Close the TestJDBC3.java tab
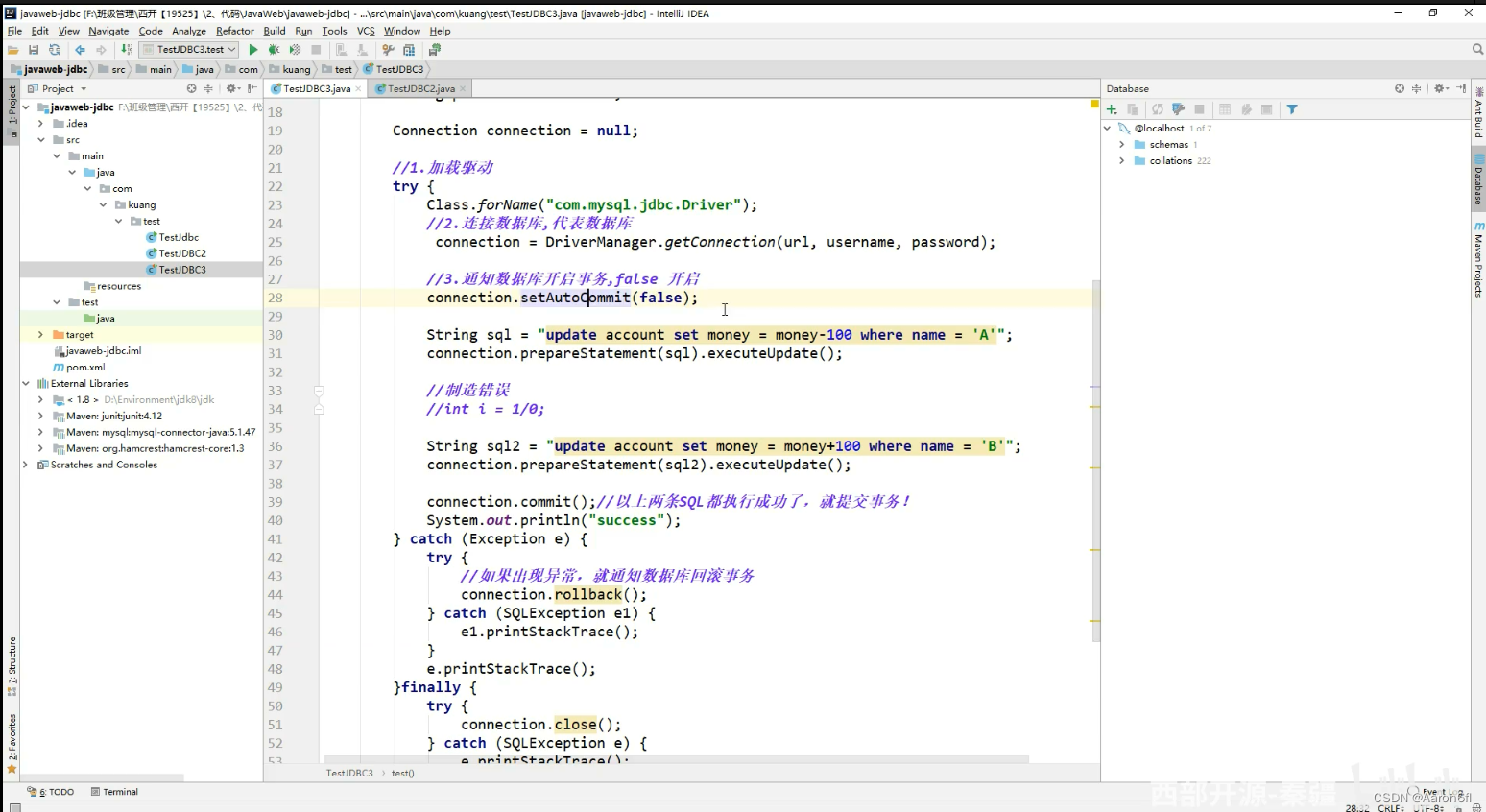 359,88
